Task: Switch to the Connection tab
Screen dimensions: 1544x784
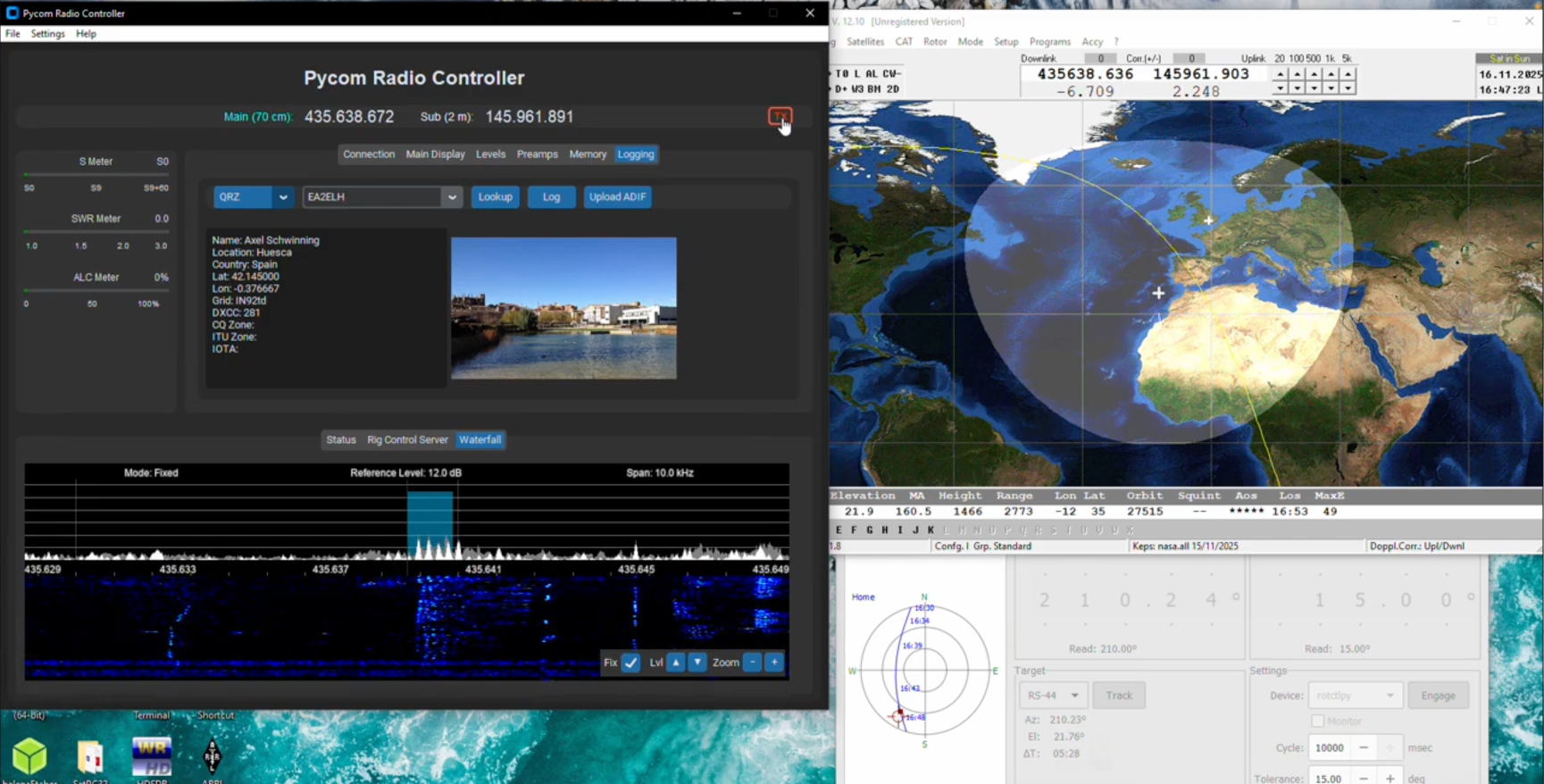Action: tap(369, 154)
